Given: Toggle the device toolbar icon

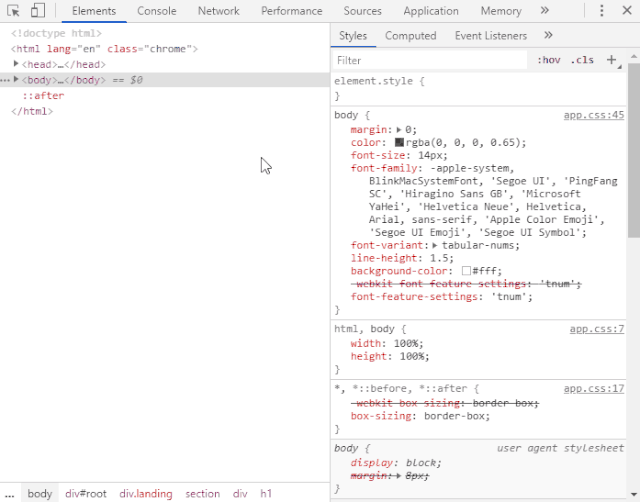Looking at the screenshot, I should tap(38, 11).
